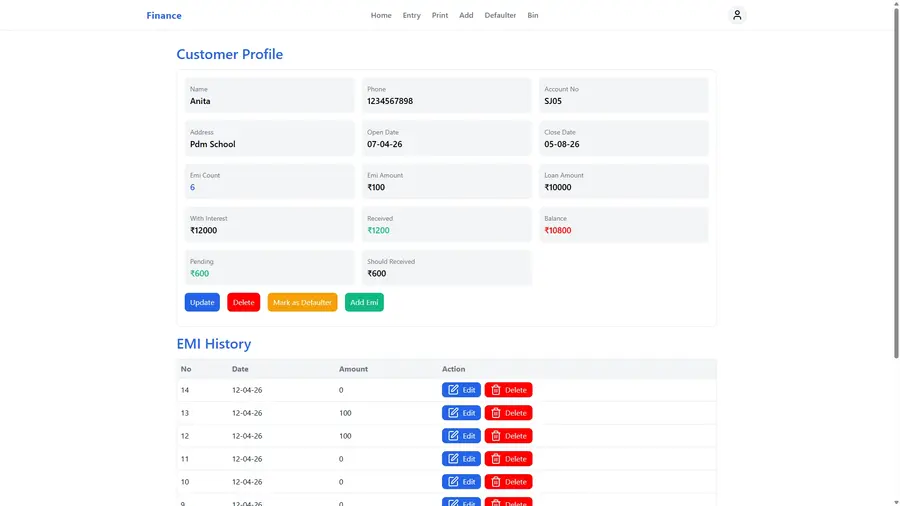Select the Name value Anita
The width and height of the screenshot is (900, 506).
pyautogui.click(x=200, y=101)
